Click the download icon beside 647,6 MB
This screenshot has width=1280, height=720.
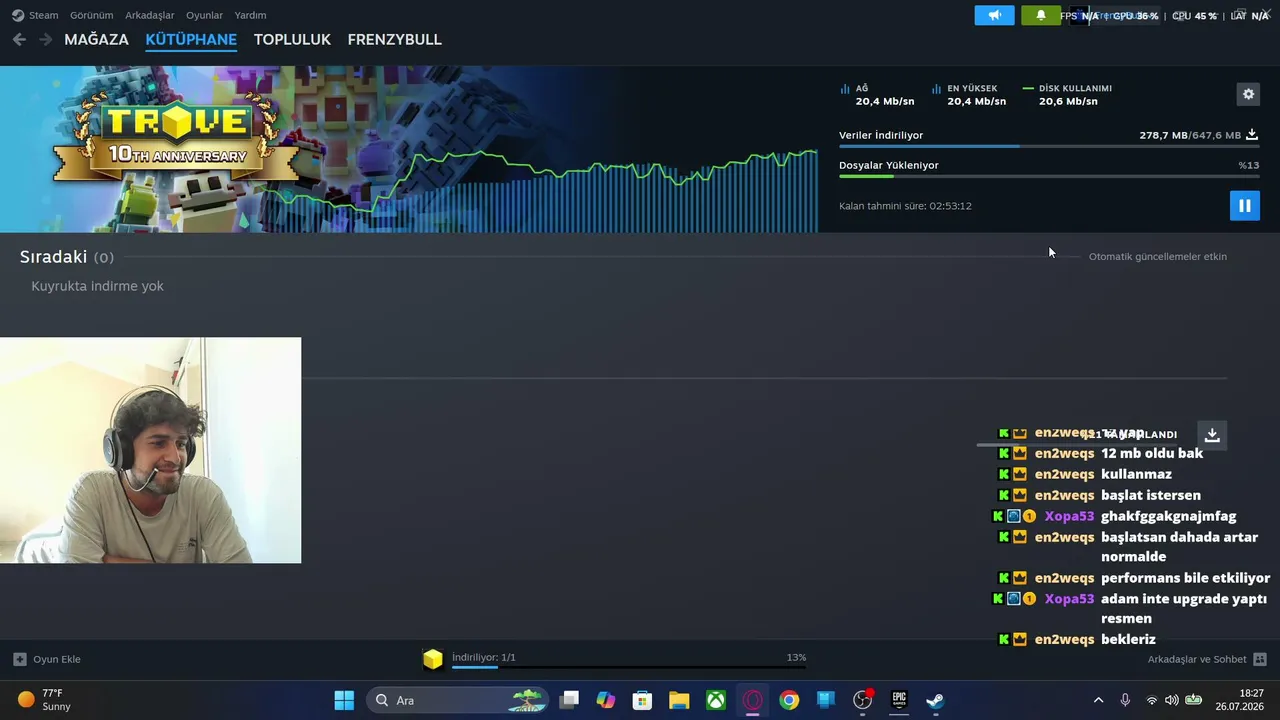pyautogui.click(x=1252, y=135)
